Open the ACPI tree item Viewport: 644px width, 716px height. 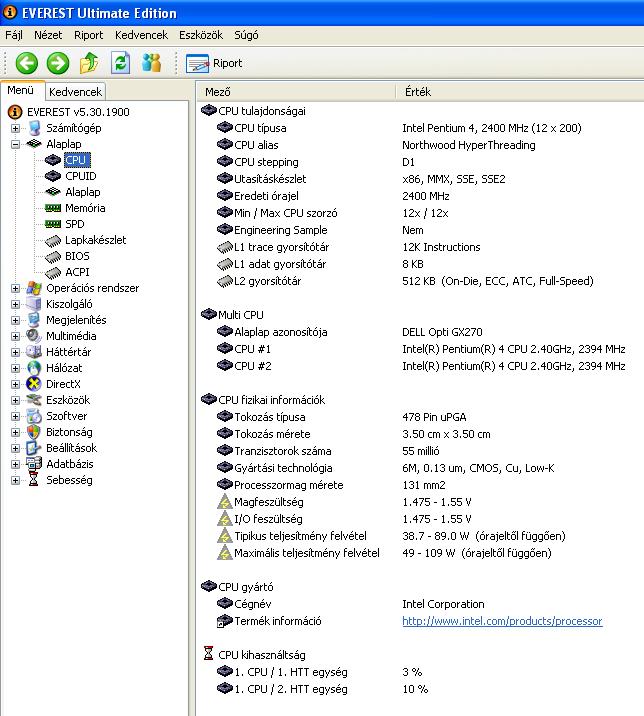(x=77, y=272)
